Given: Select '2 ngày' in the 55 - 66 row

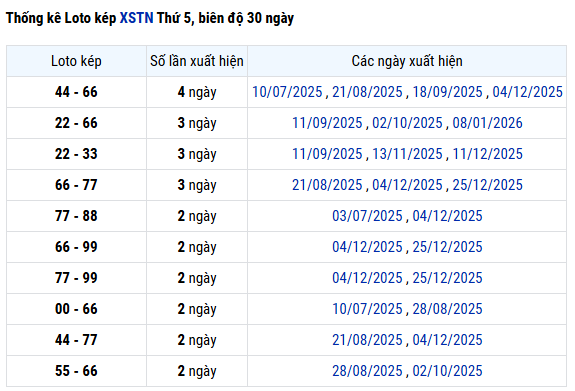Looking at the screenshot, I should (x=197, y=371).
